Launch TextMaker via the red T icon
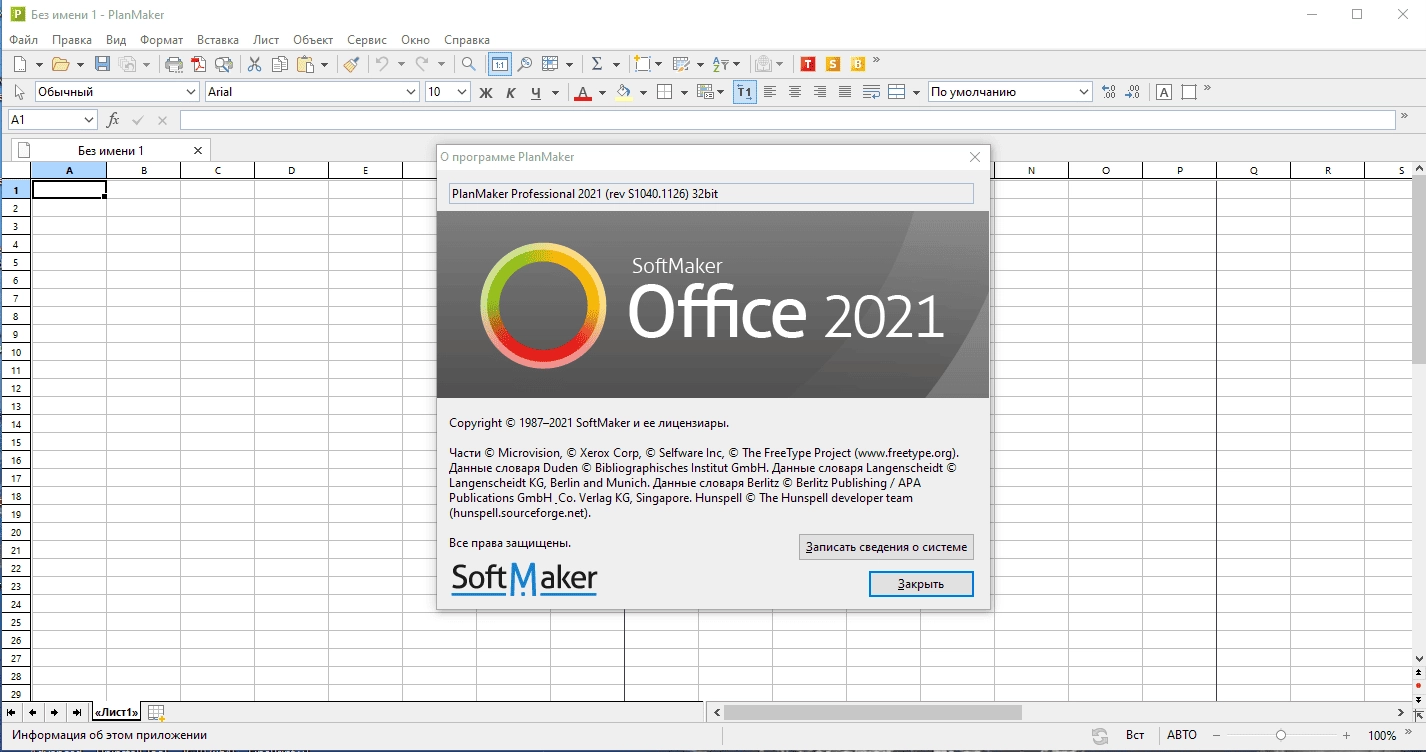 [808, 64]
